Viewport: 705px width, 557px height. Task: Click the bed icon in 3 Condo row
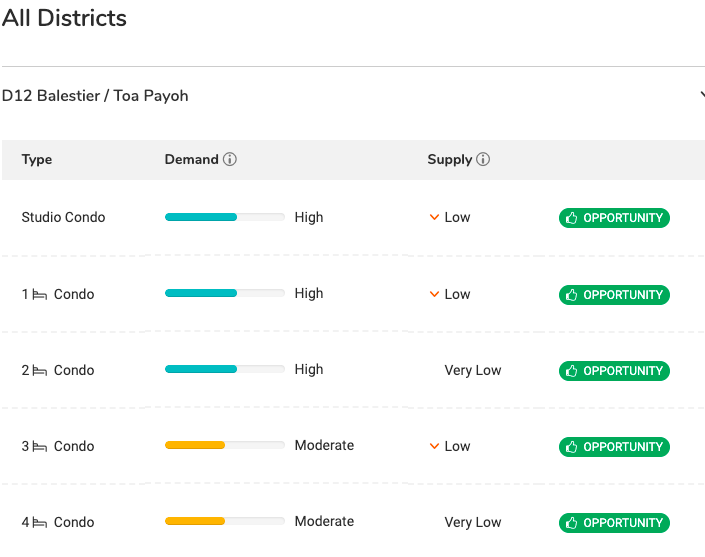(40, 447)
